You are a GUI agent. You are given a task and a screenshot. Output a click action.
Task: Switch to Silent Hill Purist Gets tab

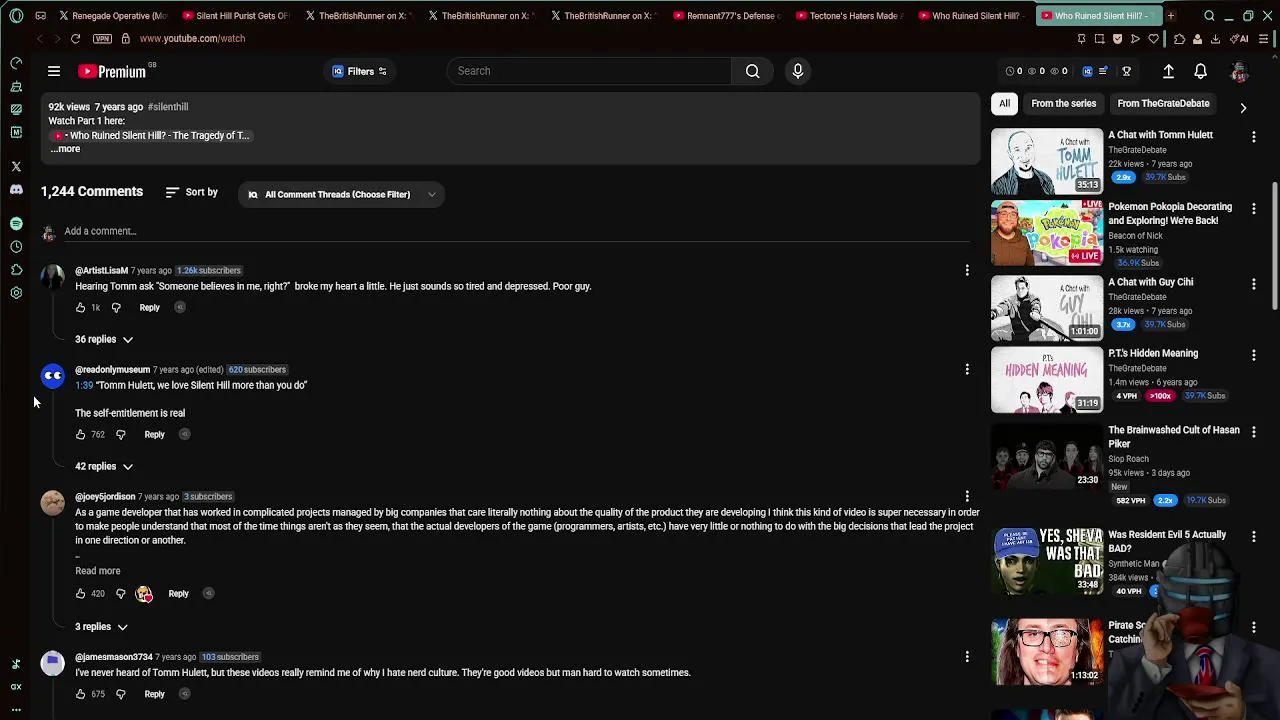[x=236, y=16]
